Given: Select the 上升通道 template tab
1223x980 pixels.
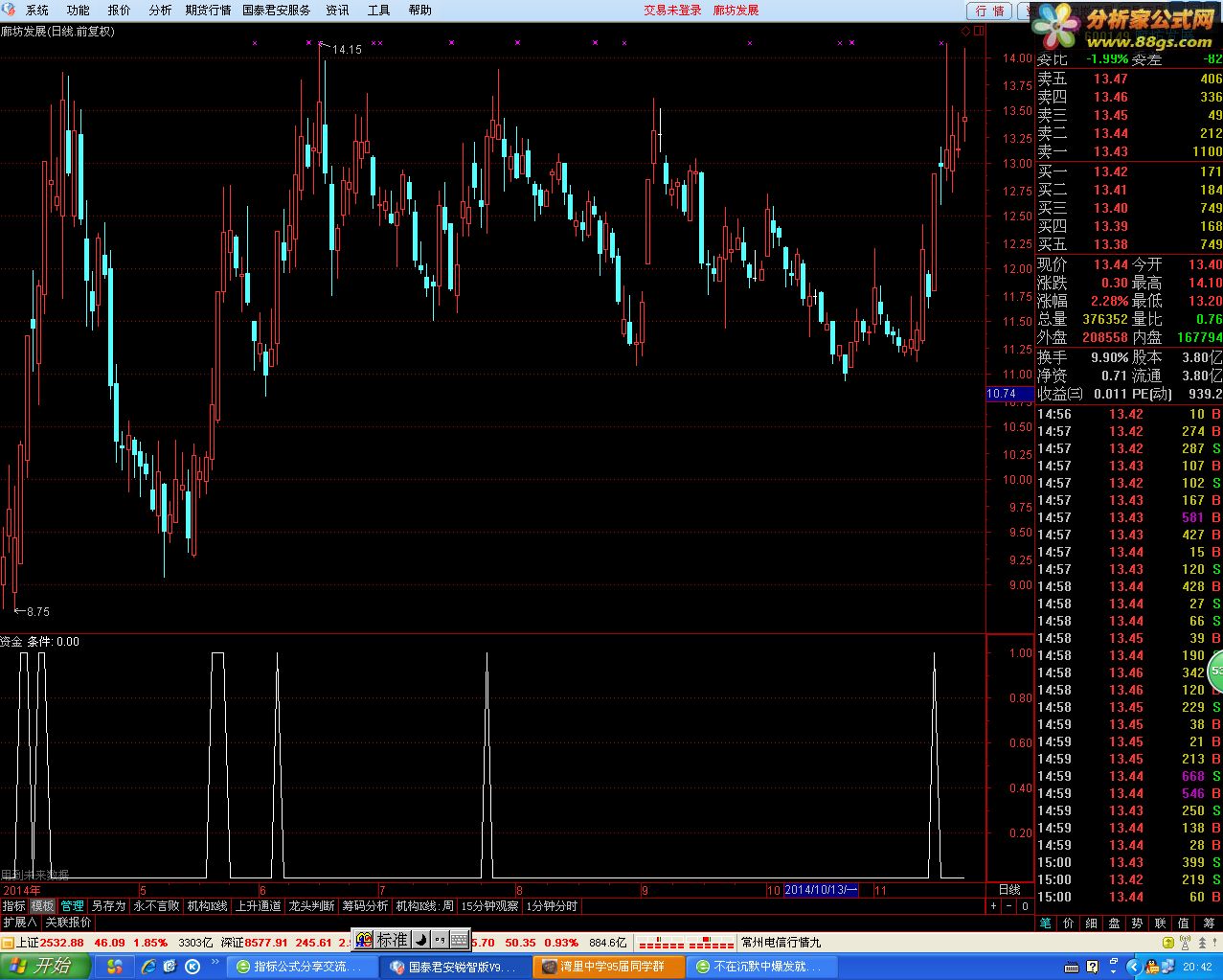Looking at the screenshot, I should (259, 905).
